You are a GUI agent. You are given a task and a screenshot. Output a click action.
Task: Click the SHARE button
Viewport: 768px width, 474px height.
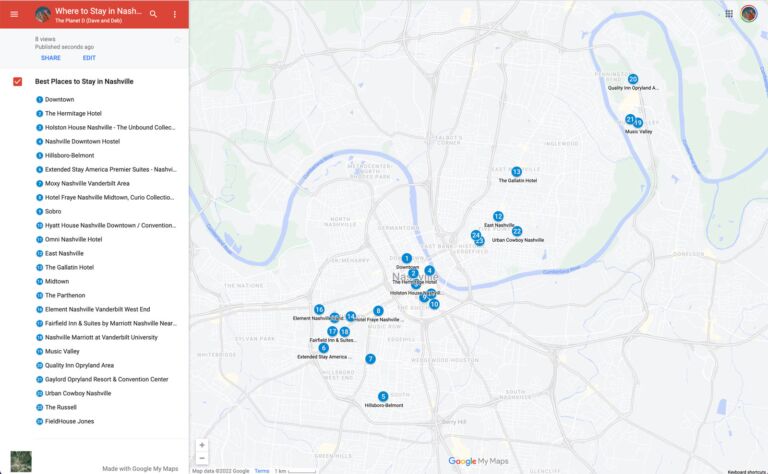pyautogui.click(x=51, y=58)
